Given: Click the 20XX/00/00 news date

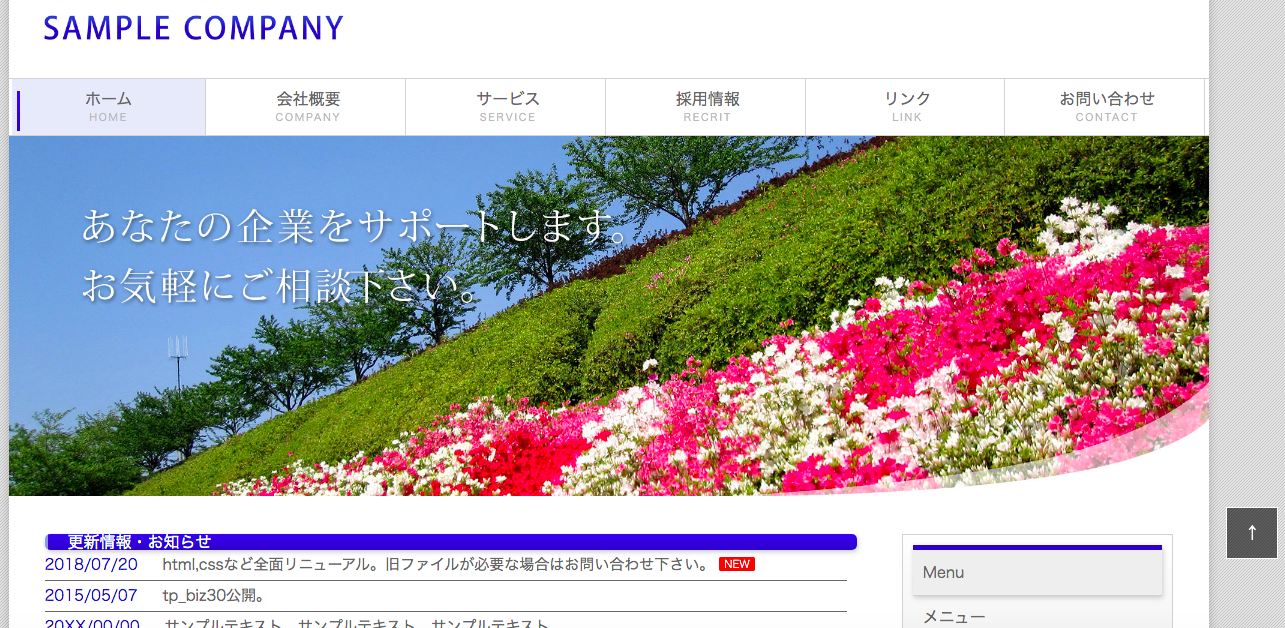Looking at the screenshot, I should (91, 622).
